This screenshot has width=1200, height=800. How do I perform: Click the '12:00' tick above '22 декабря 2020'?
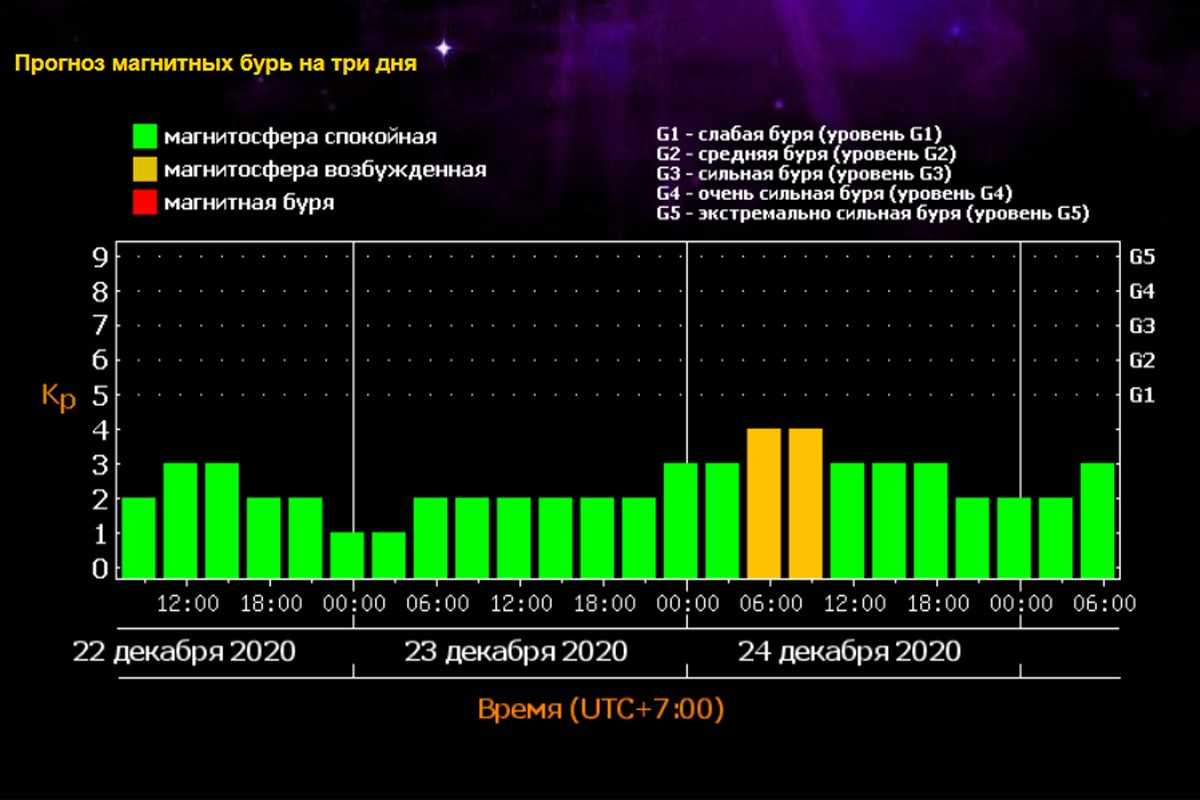(188, 604)
